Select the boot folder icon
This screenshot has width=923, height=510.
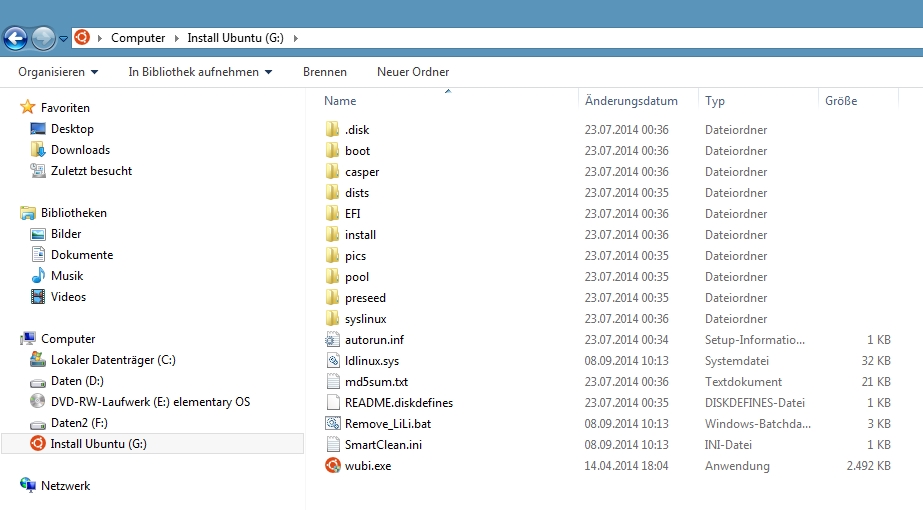click(333, 150)
